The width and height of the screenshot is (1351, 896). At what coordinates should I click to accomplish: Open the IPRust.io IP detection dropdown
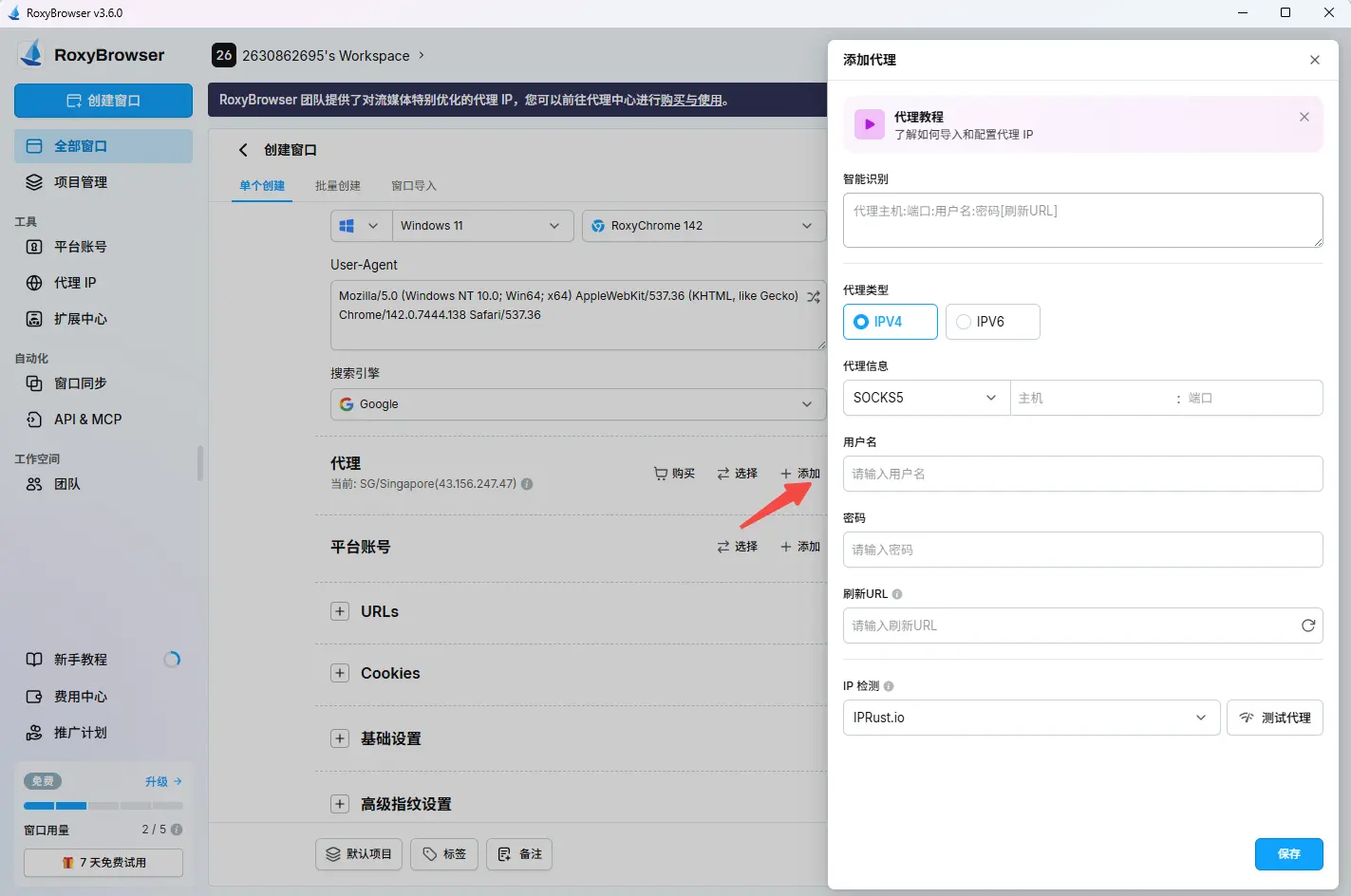click(x=1029, y=718)
